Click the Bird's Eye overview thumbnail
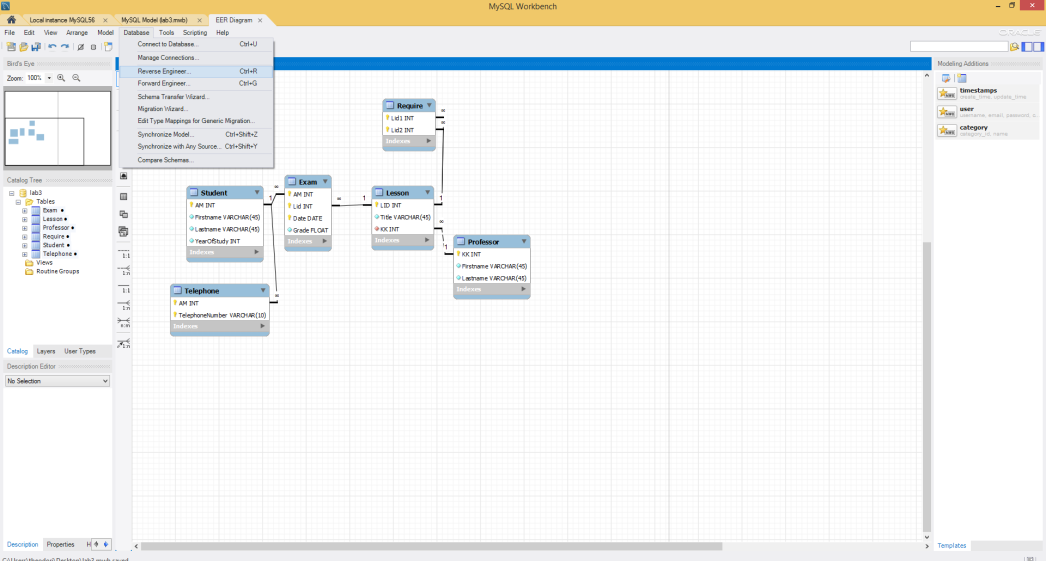 [57, 128]
